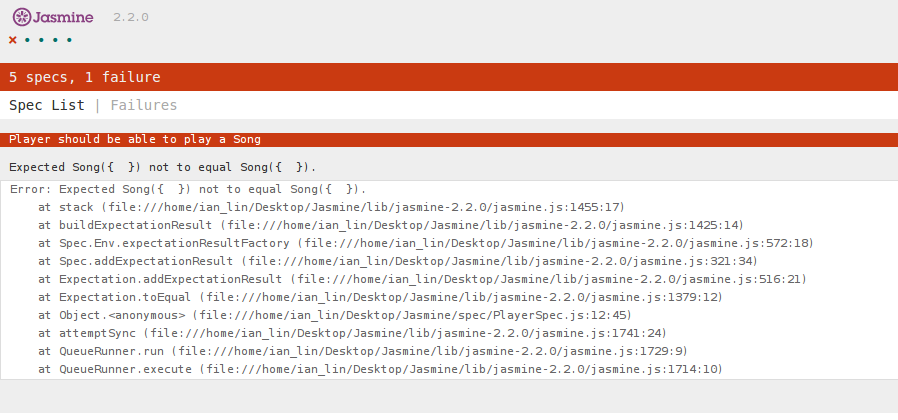Click the Expectation.toEqual trace line
The height and width of the screenshot is (420, 898).
pos(380,297)
